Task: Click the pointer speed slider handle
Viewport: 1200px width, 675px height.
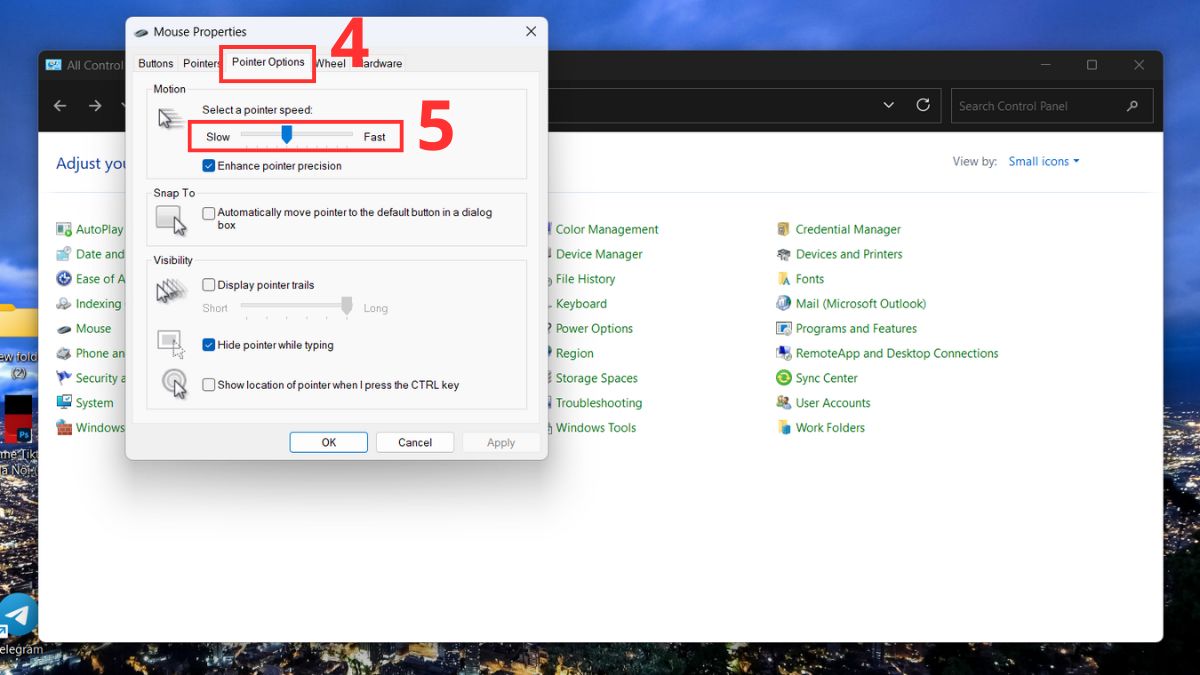Action: 287,134
